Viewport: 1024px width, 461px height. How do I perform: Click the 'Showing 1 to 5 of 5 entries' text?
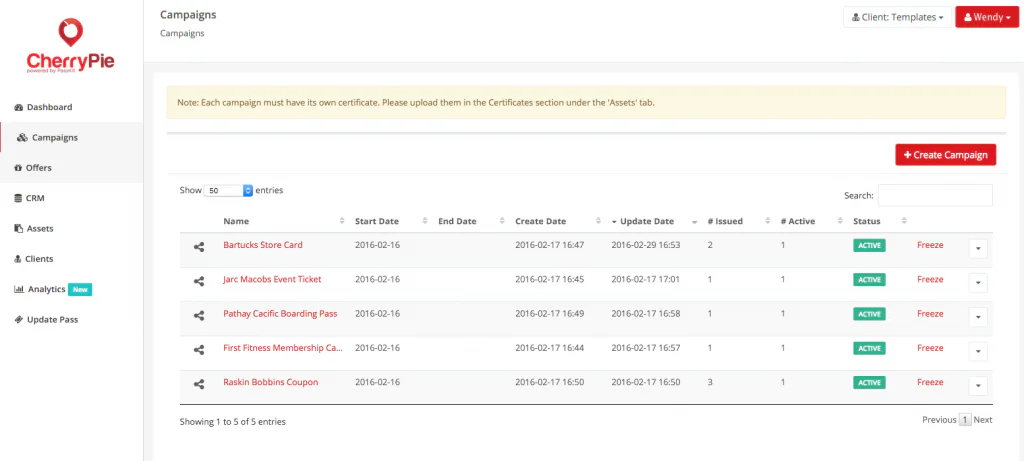click(x=232, y=422)
